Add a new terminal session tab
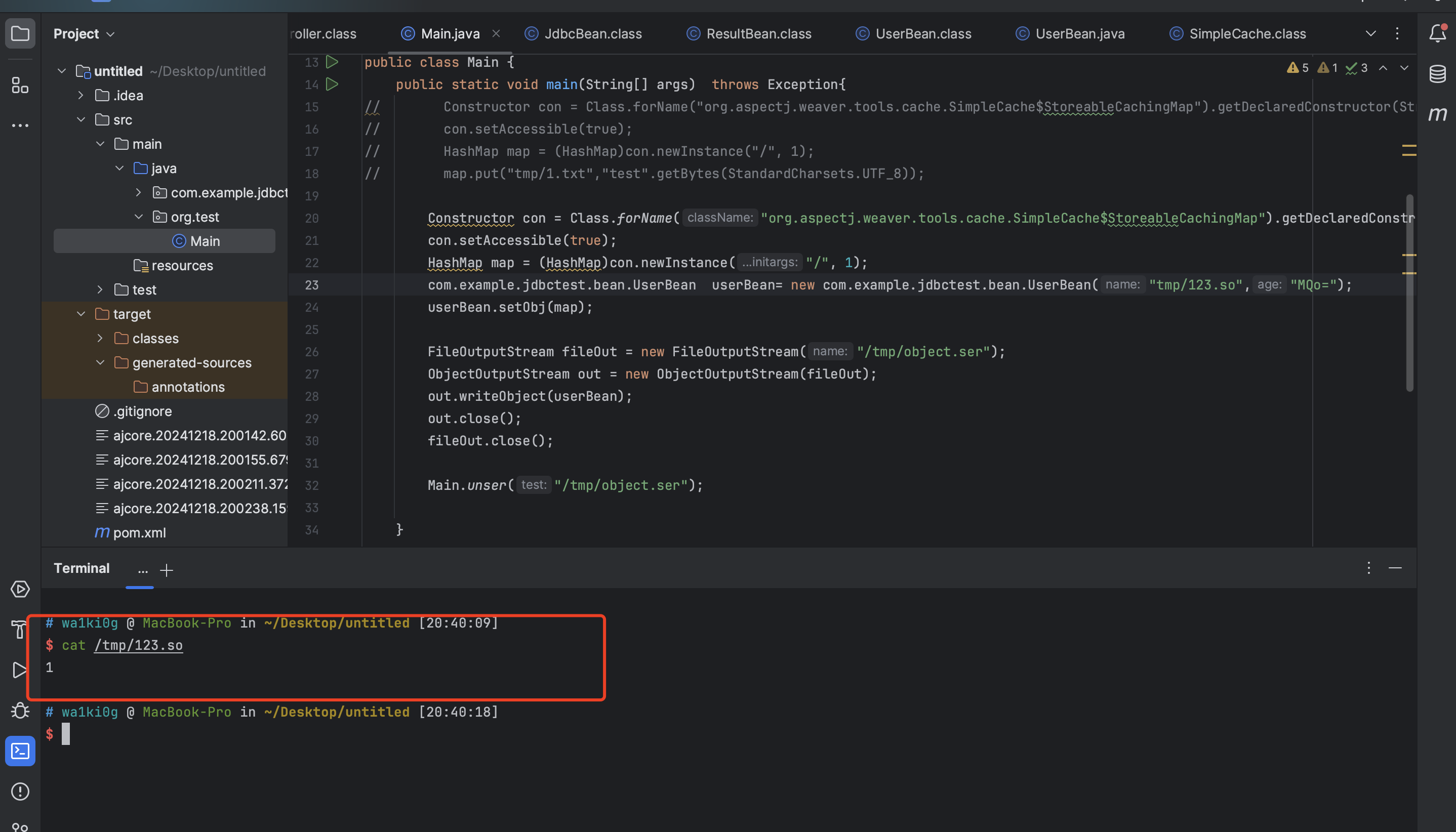1456x832 pixels. [x=167, y=570]
